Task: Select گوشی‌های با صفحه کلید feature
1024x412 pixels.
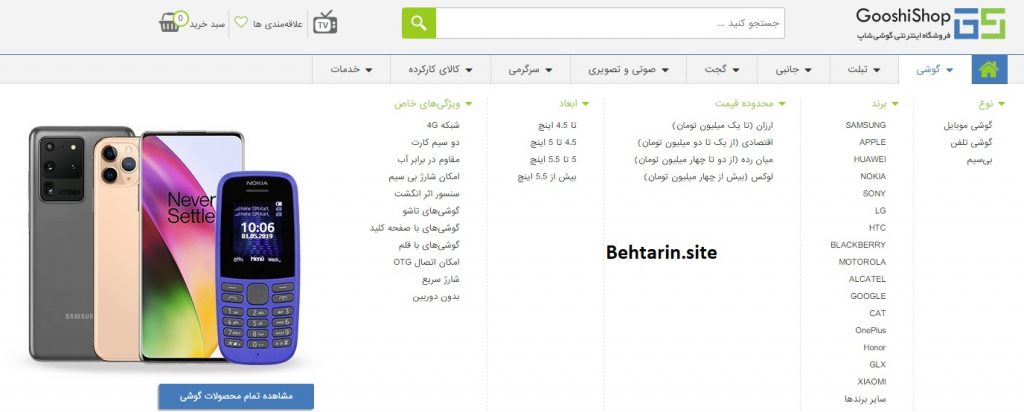Action: tap(415, 228)
